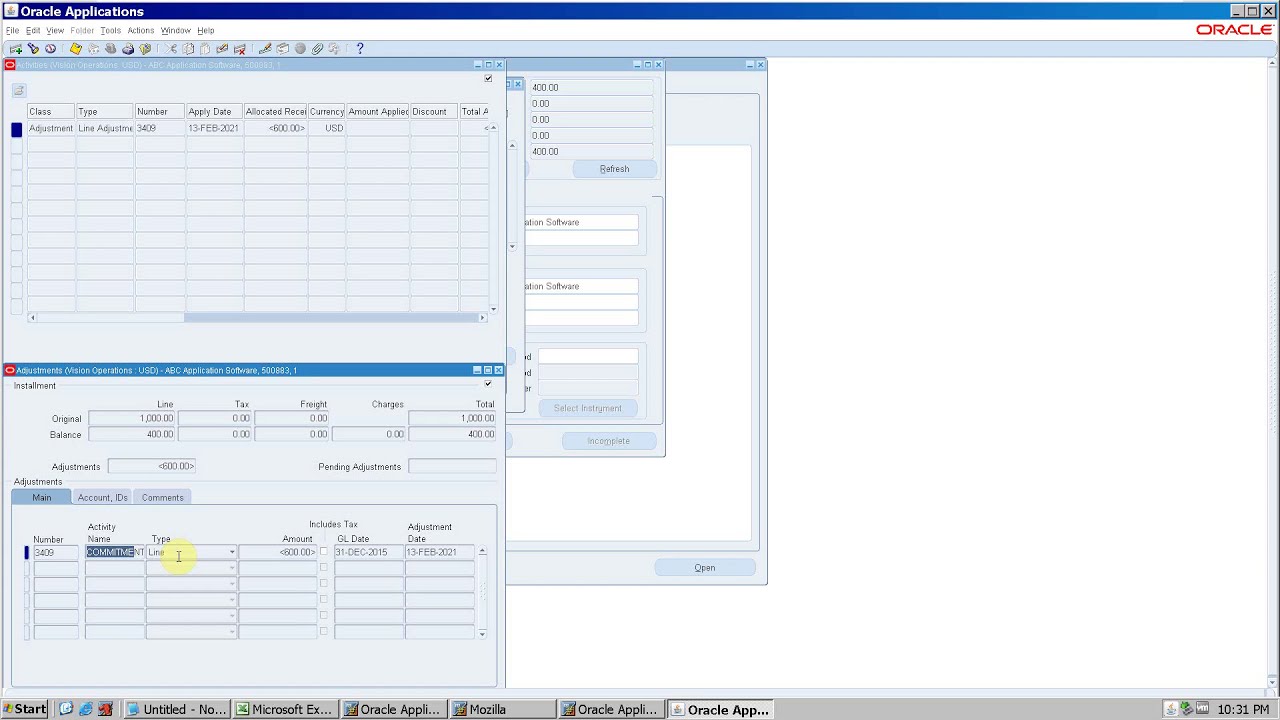Screen dimensions: 1280x720
Task: Click the Attachments paperclip toolbar icon
Action: 317,48
